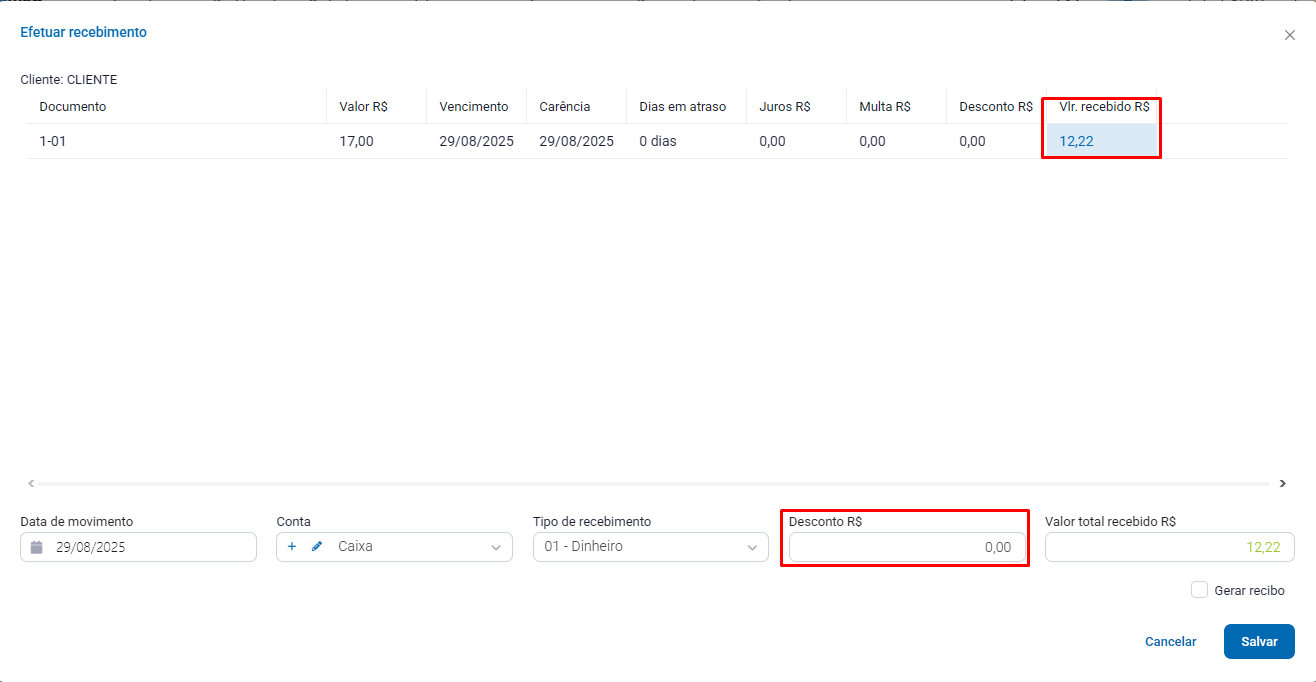
Task: Click the Dias em atraso column header
Action: click(682, 107)
